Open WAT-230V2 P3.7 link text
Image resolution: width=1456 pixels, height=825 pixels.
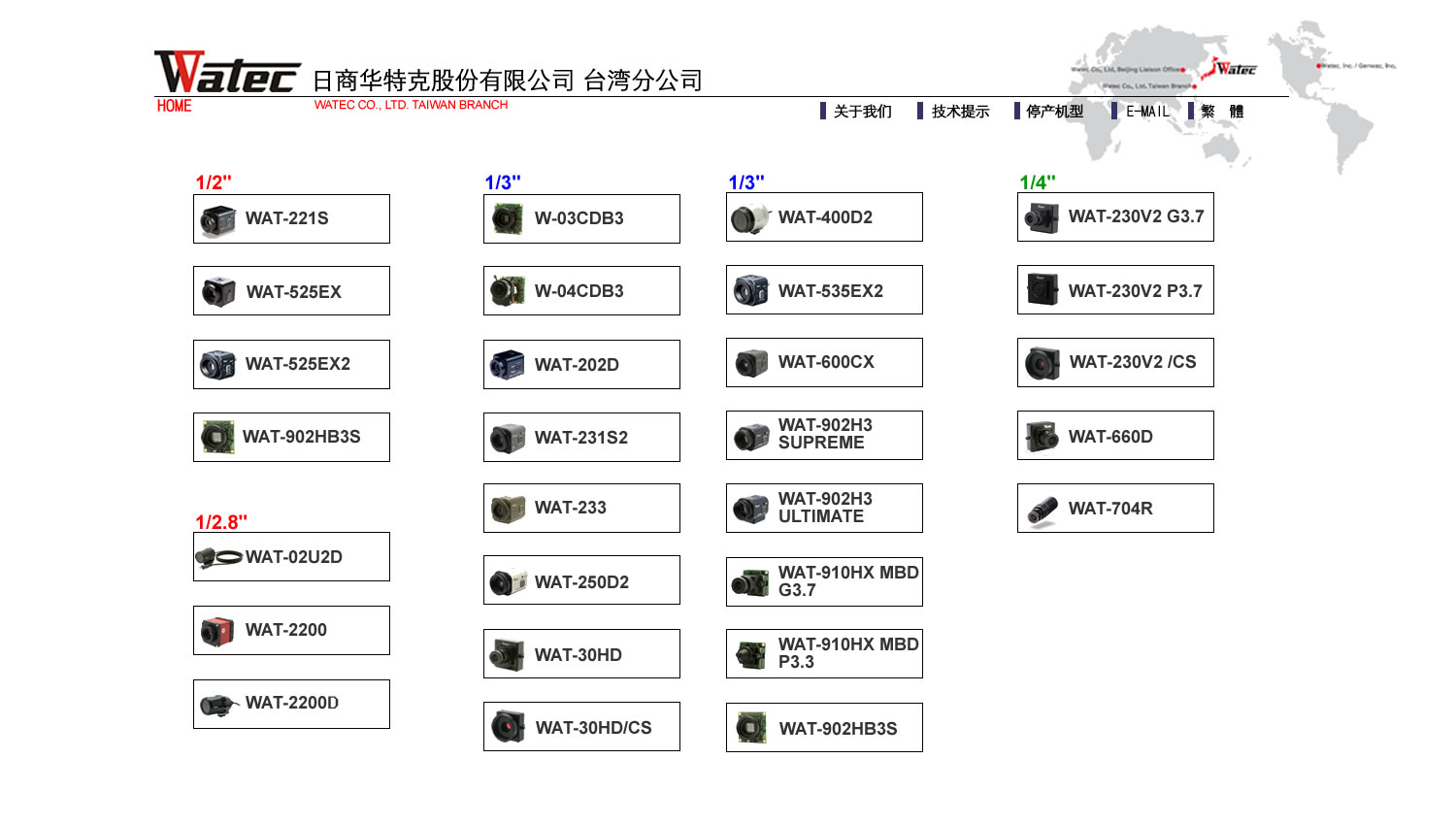(1136, 291)
